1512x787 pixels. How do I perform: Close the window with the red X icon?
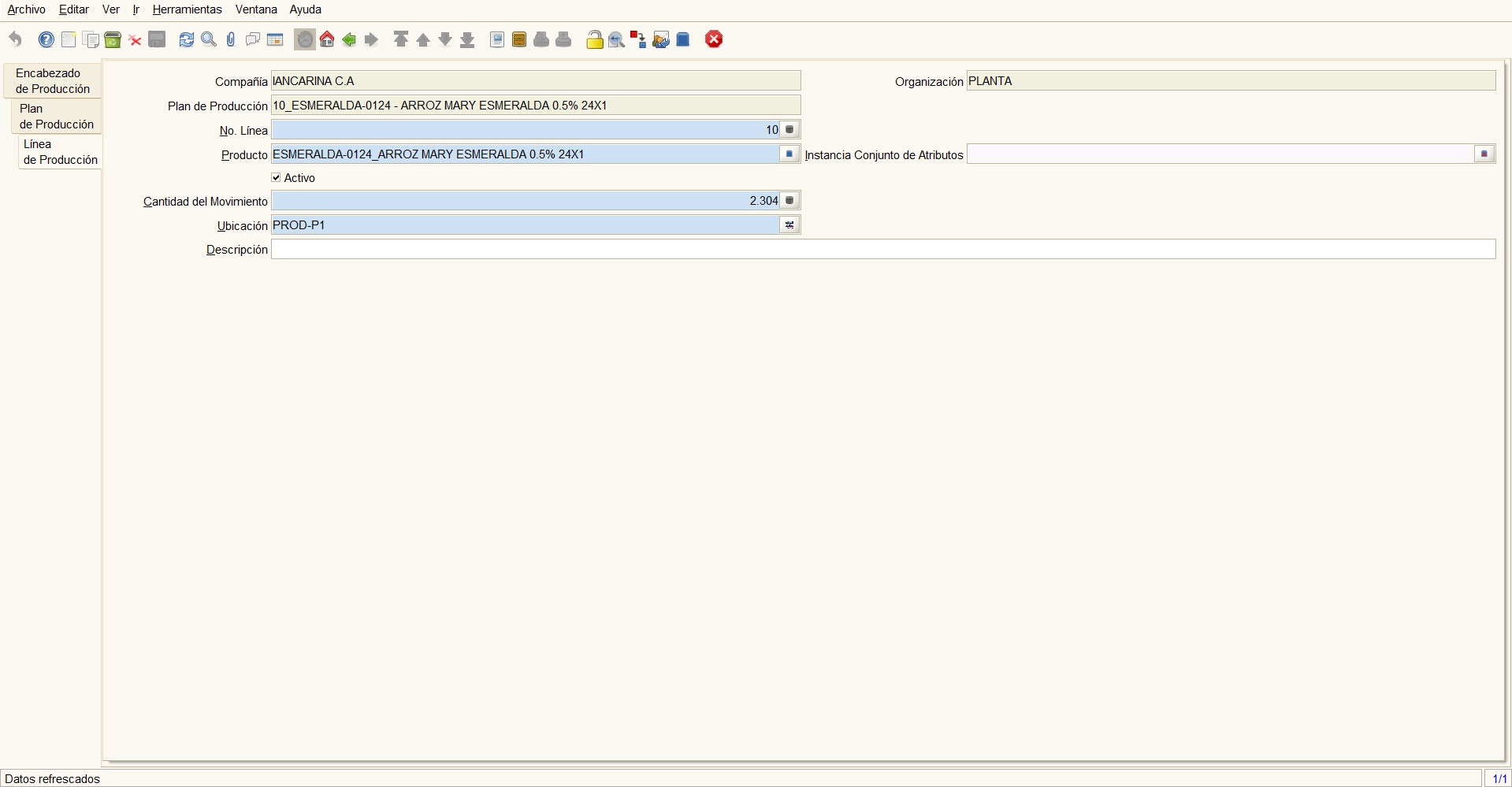[714, 39]
